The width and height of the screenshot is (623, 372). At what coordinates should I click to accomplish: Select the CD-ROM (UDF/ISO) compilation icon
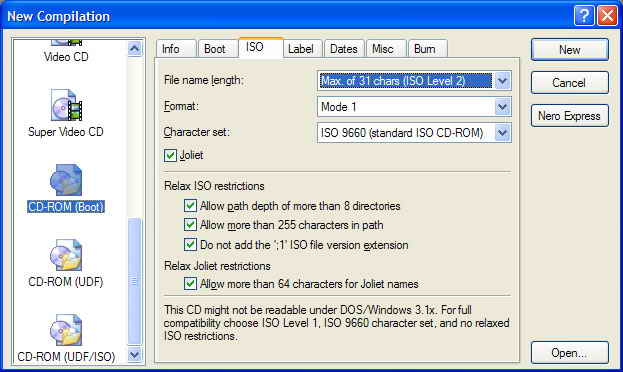(x=66, y=329)
